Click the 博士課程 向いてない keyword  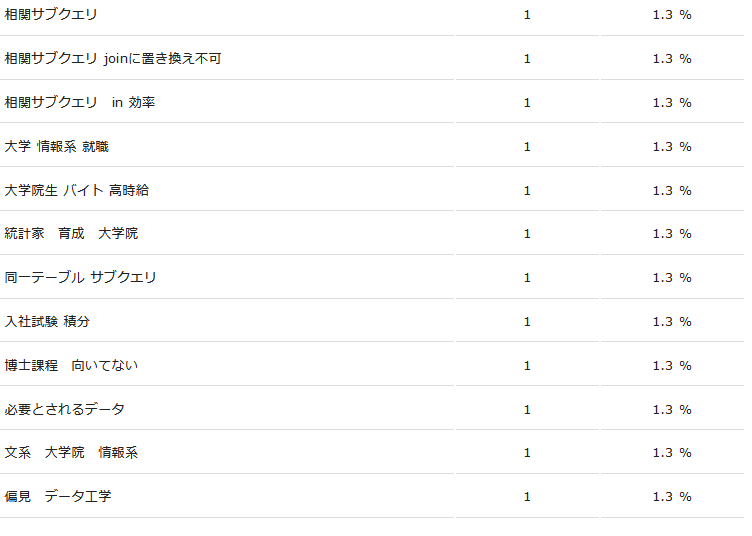pos(71,366)
